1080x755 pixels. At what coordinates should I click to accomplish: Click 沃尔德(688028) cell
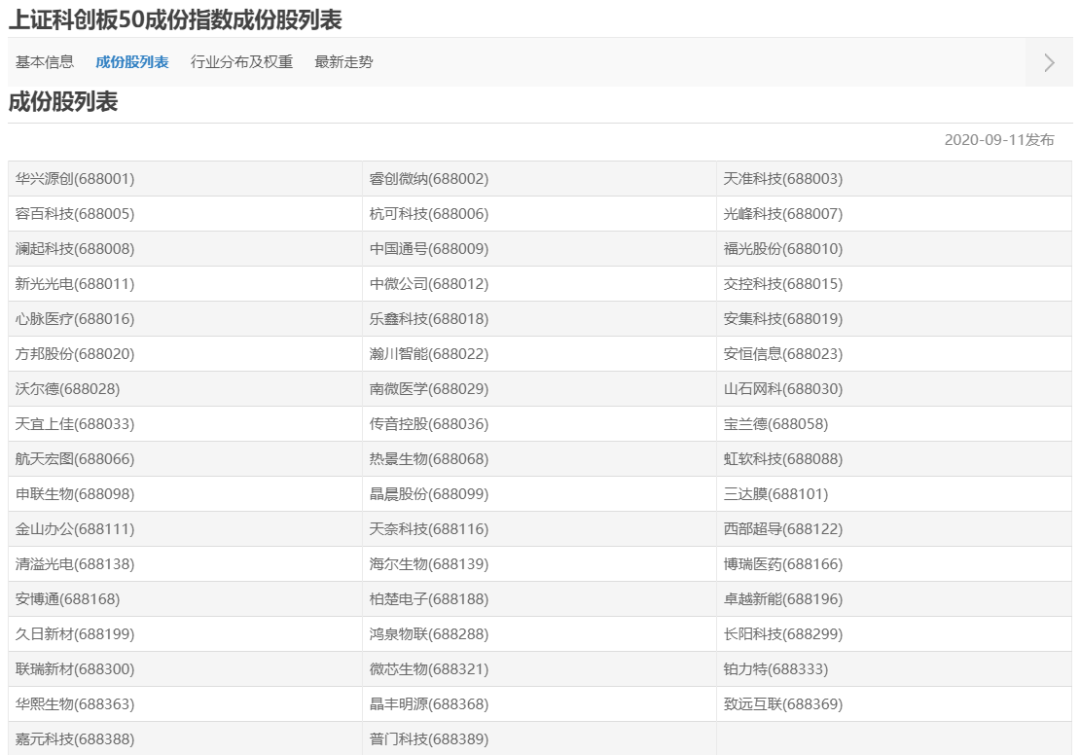click(68, 389)
